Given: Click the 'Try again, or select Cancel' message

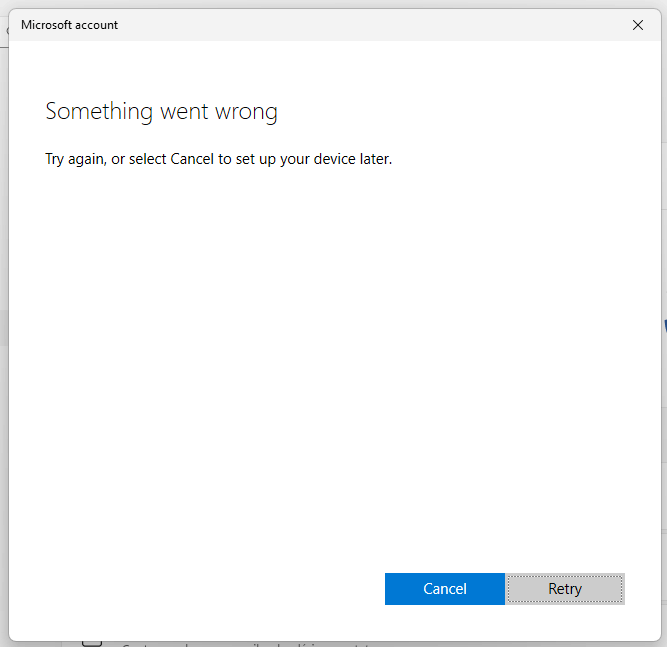Looking at the screenshot, I should click(x=219, y=159).
